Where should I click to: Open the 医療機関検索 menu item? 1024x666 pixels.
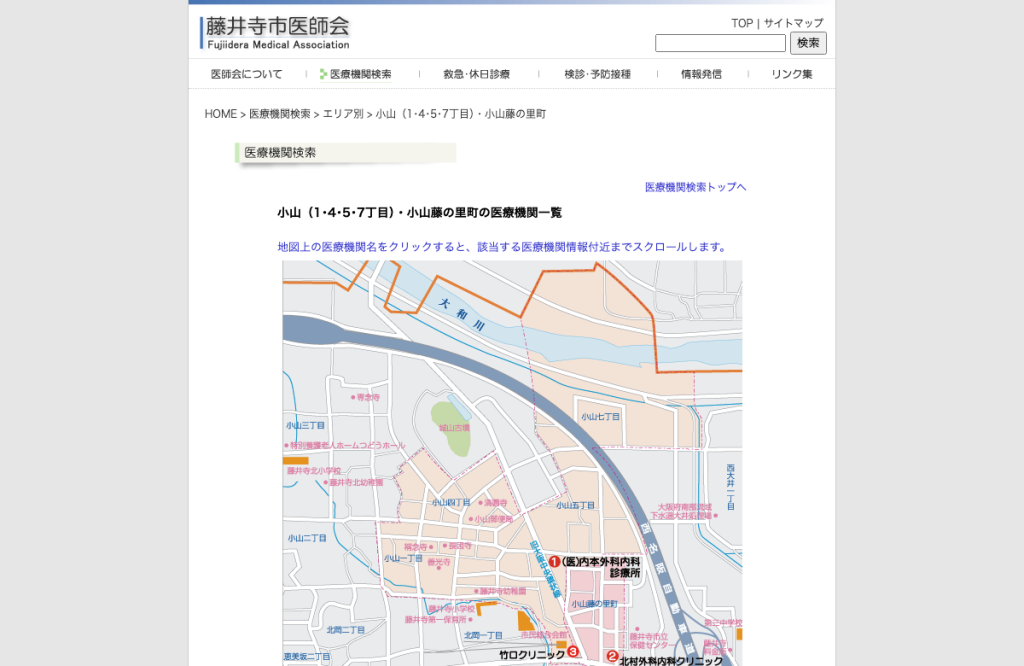coord(356,74)
